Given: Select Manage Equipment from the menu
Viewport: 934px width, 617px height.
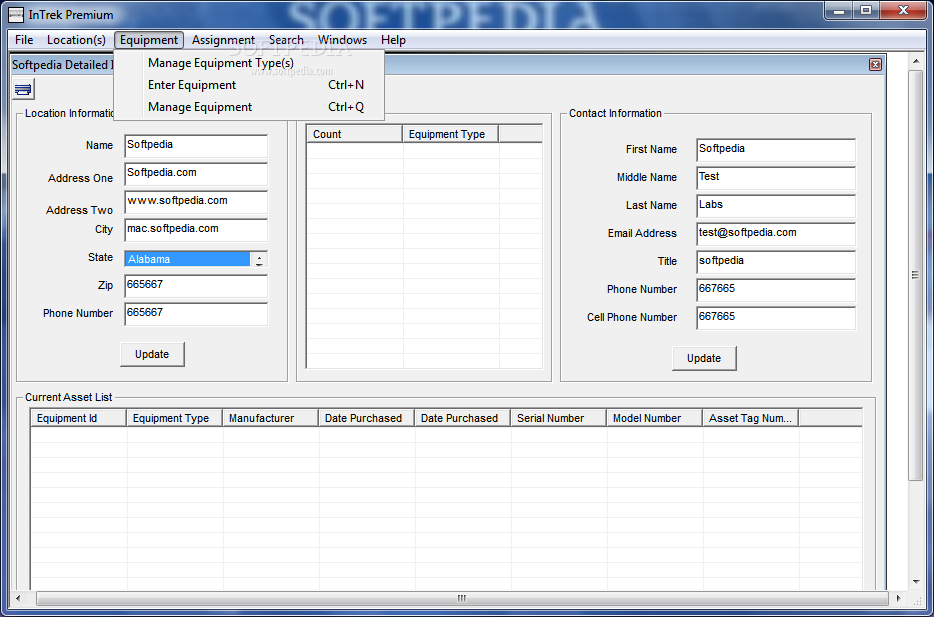Looking at the screenshot, I should click(x=249, y=107).
